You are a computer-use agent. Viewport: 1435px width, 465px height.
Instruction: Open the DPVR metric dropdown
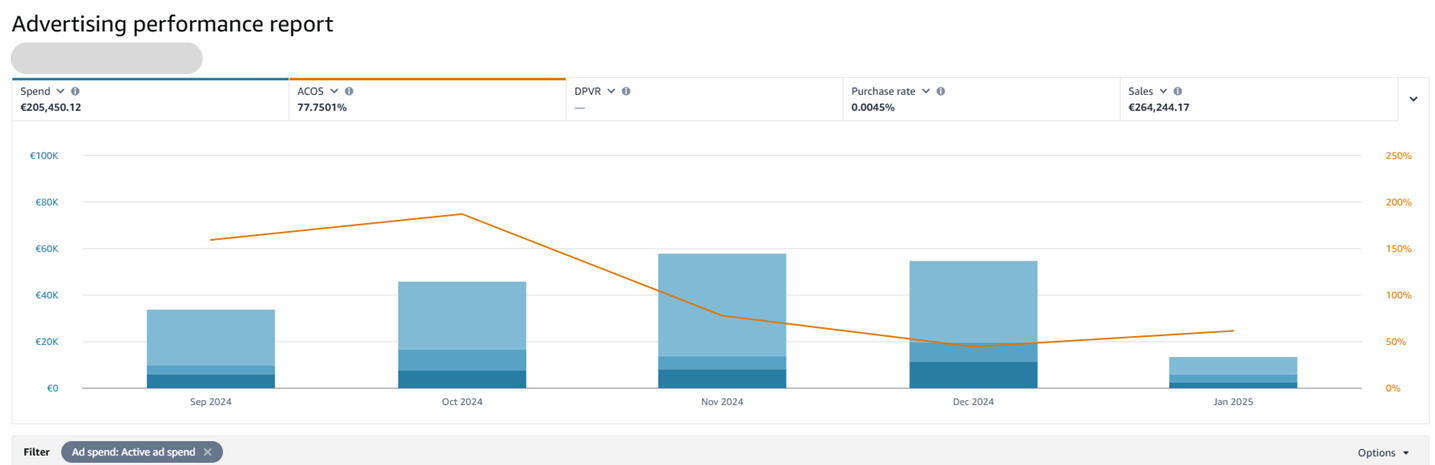tap(611, 91)
